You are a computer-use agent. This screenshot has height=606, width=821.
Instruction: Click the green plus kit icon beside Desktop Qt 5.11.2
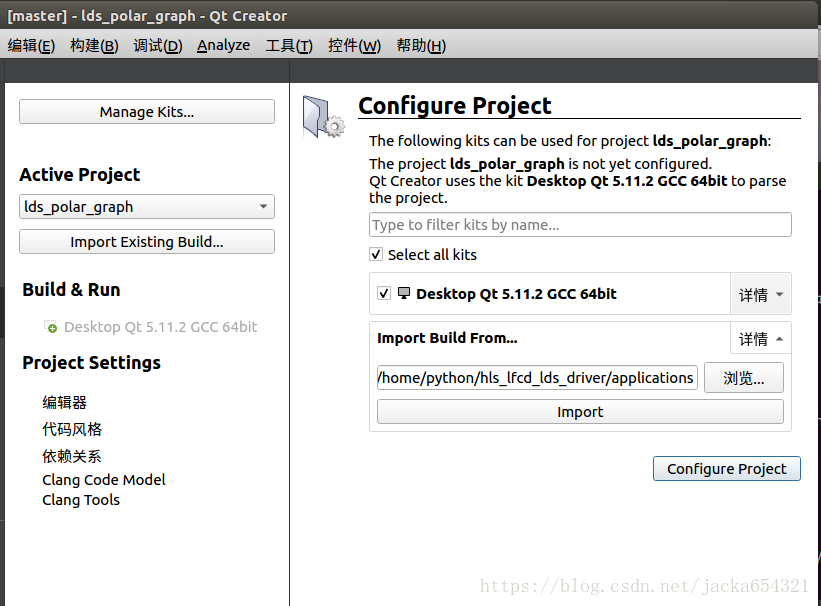(50, 327)
